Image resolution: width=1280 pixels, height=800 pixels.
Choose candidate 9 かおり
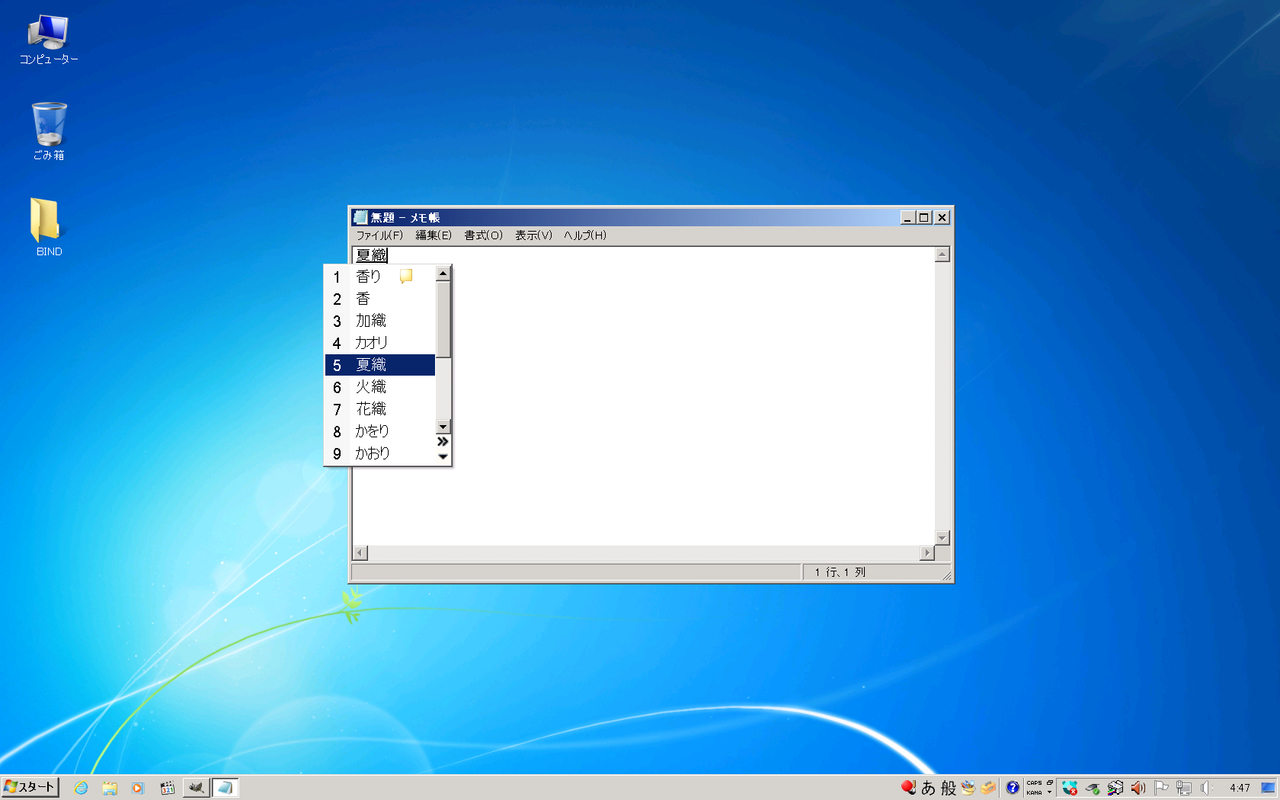(380, 453)
